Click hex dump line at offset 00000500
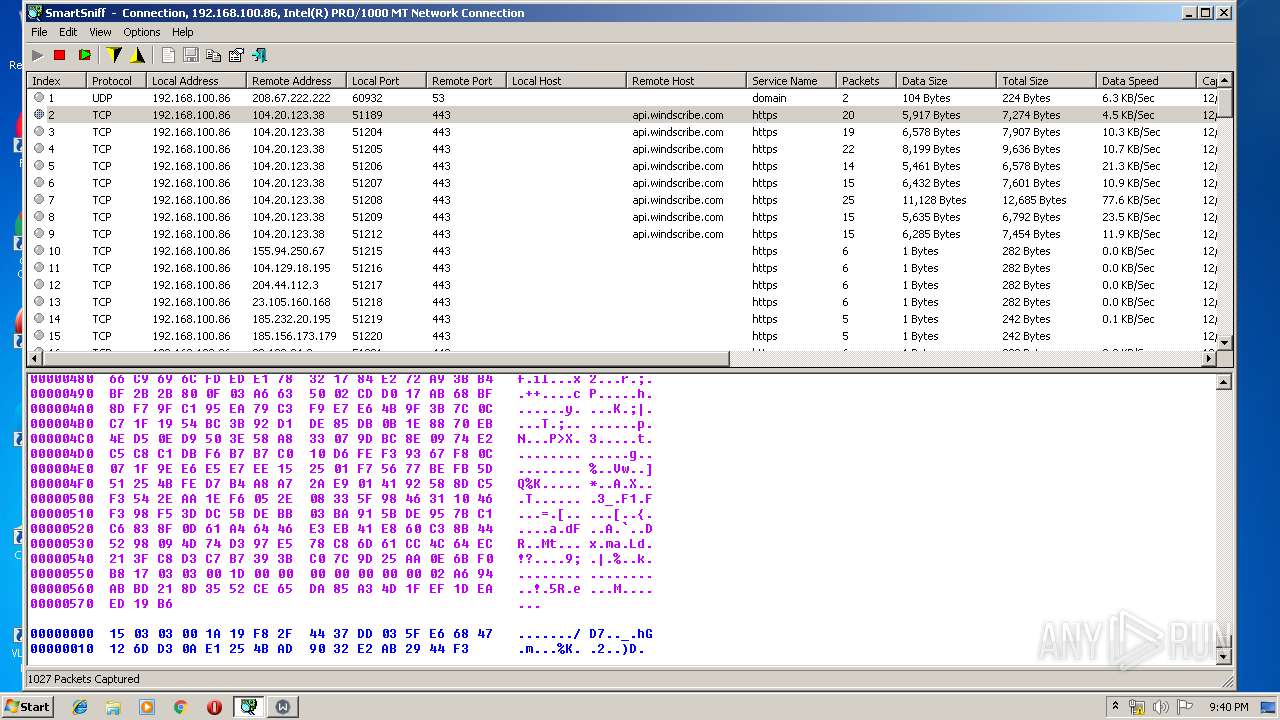Screen dimensions: 1280x720 [x=341, y=498]
